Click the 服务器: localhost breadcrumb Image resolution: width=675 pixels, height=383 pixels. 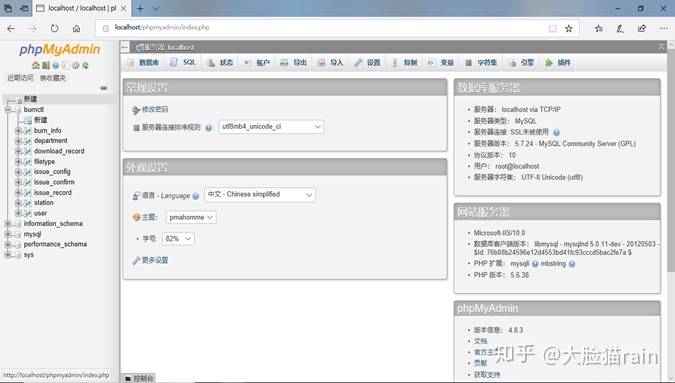click(165, 47)
